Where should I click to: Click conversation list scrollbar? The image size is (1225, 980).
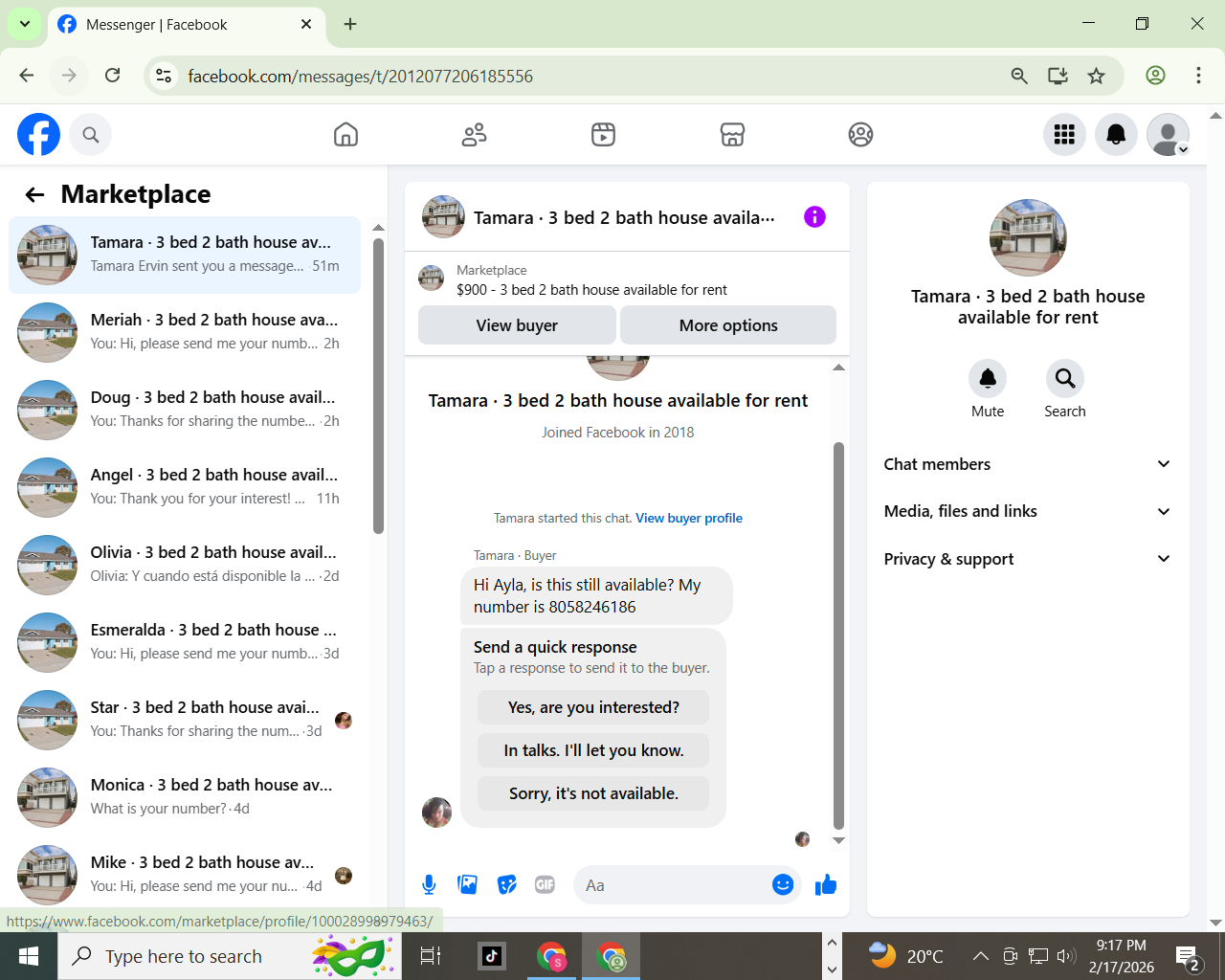(x=378, y=386)
